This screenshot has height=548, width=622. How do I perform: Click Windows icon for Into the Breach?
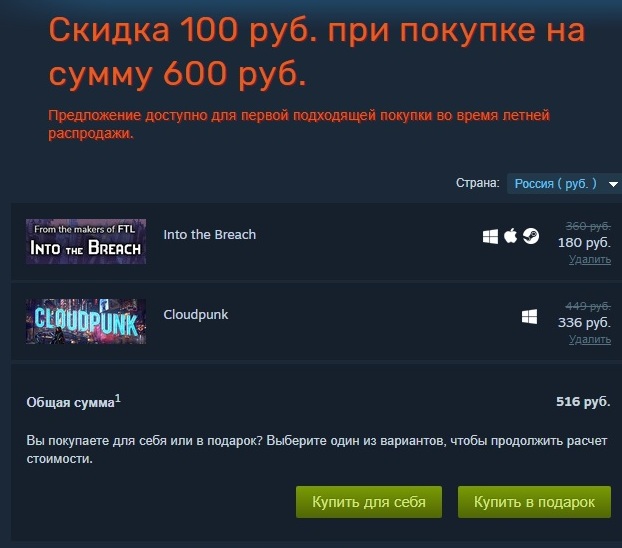[490, 237]
